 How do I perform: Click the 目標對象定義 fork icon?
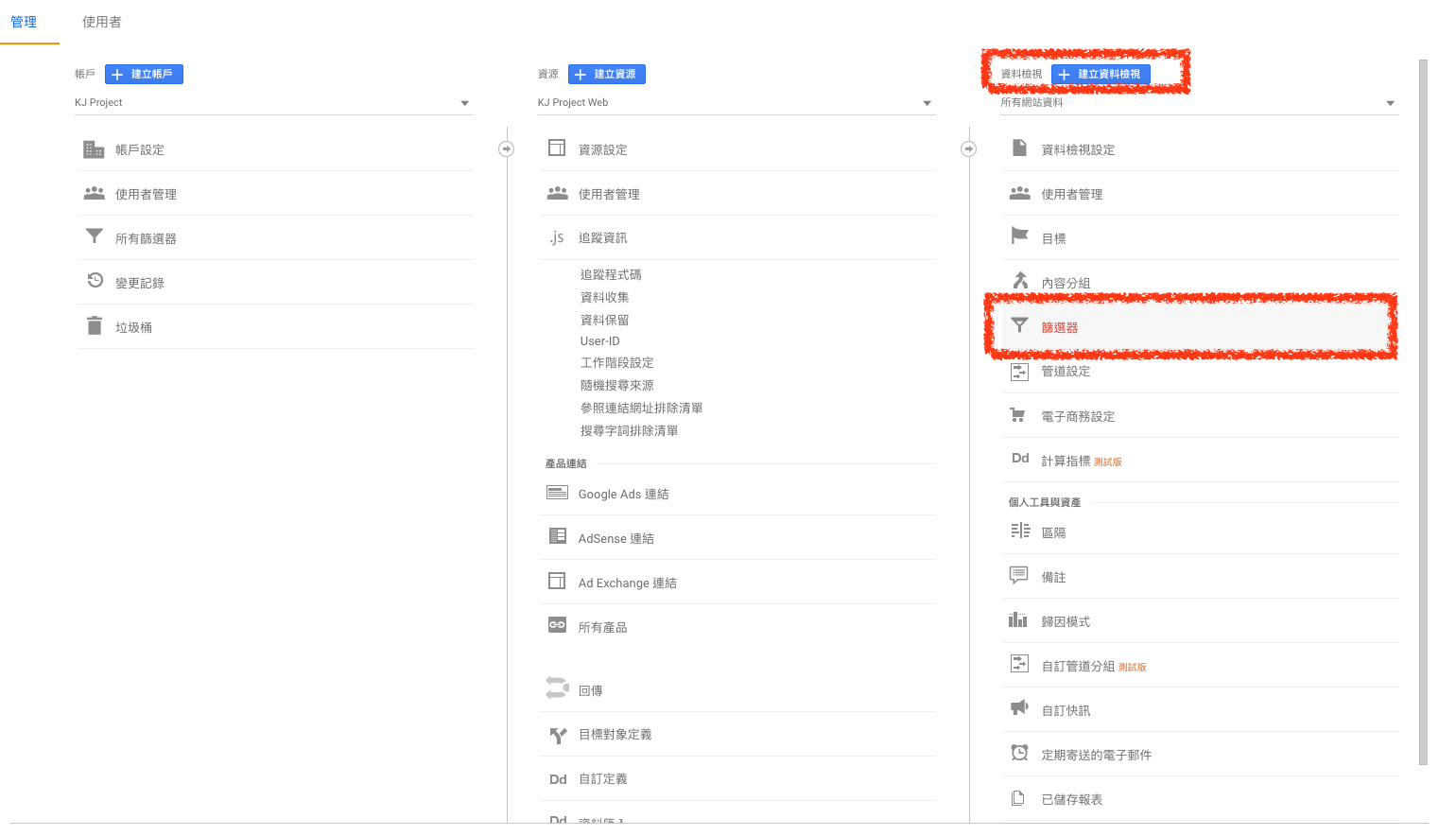[558, 735]
